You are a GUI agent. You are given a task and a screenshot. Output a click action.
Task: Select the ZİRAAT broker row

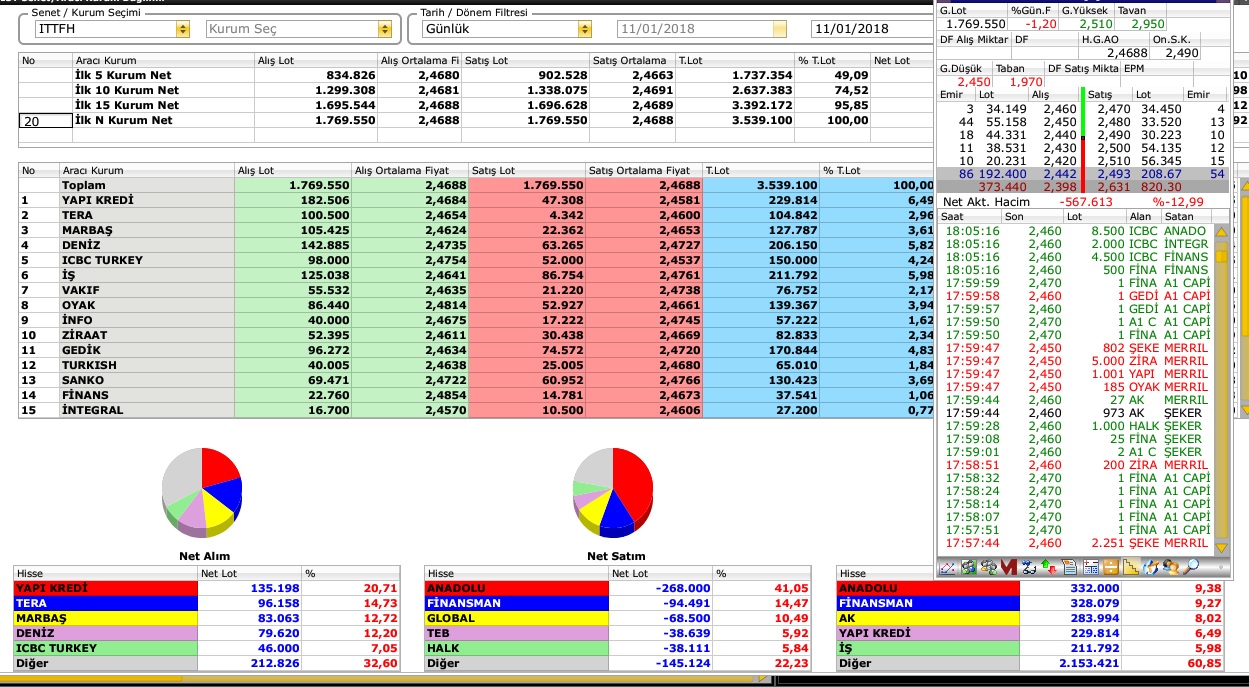tap(477, 335)
